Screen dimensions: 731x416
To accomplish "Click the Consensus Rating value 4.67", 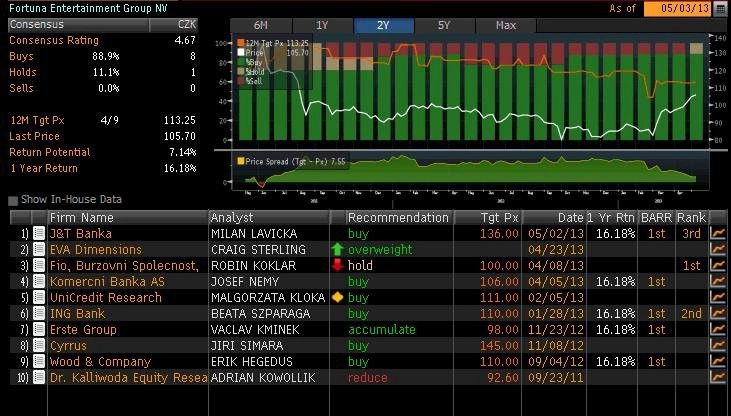I will [185, 40].
